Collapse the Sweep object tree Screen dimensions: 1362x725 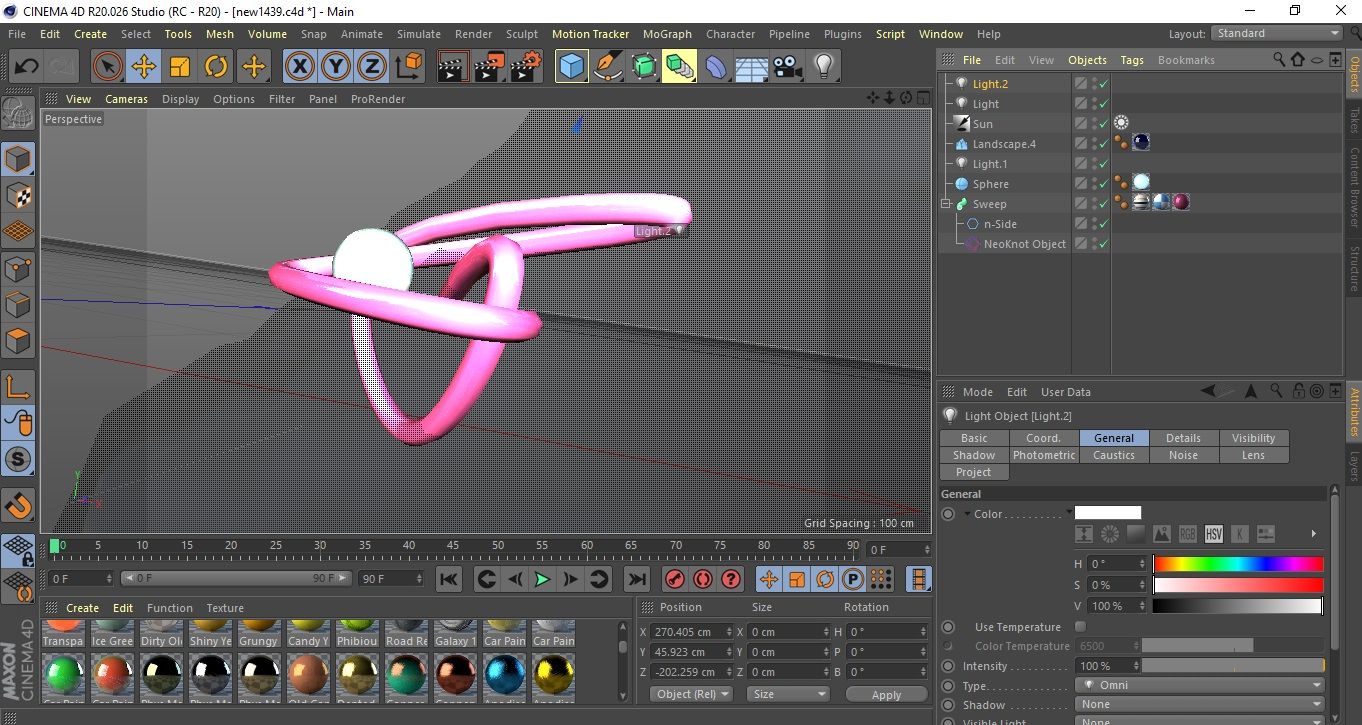pyautogui.click(x=946, y=204)
